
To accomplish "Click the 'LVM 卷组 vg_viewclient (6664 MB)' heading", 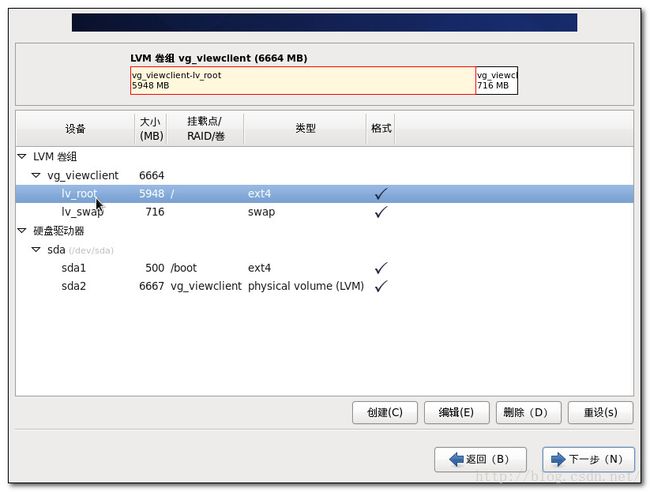I will tap(219, 58).
